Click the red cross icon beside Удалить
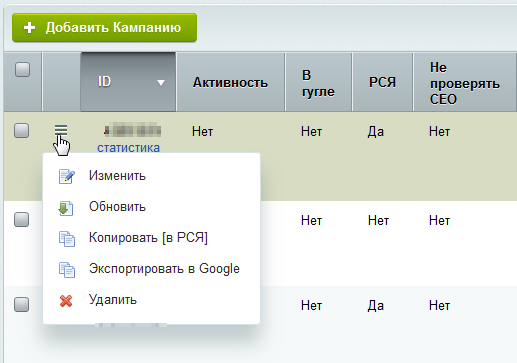This screenshot has width=517, height=363. click(x=66, y=301)
